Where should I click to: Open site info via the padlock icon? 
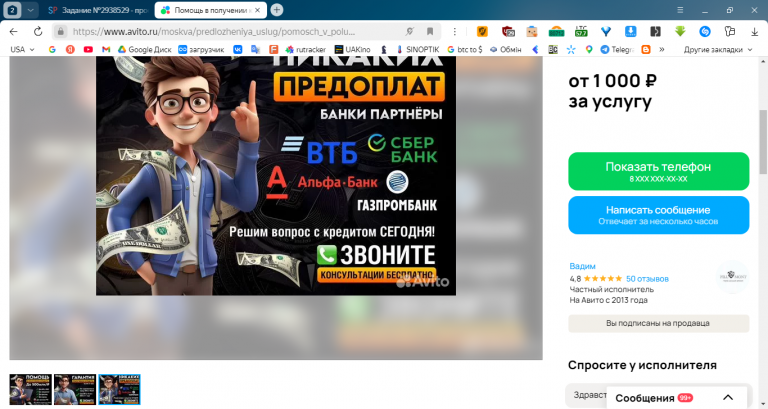(x=60, y=31)
